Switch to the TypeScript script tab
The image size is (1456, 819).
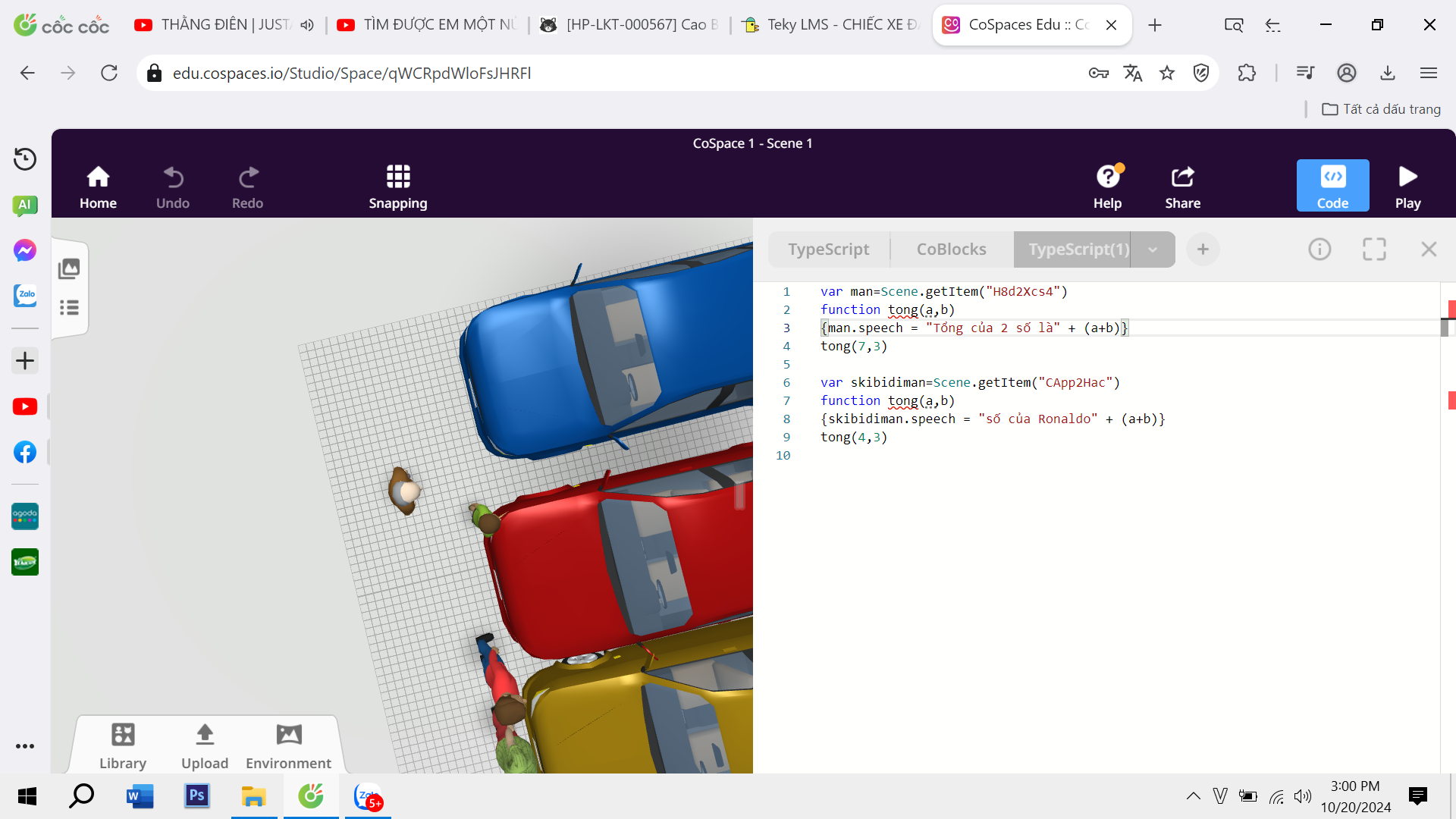click(829, 249)
